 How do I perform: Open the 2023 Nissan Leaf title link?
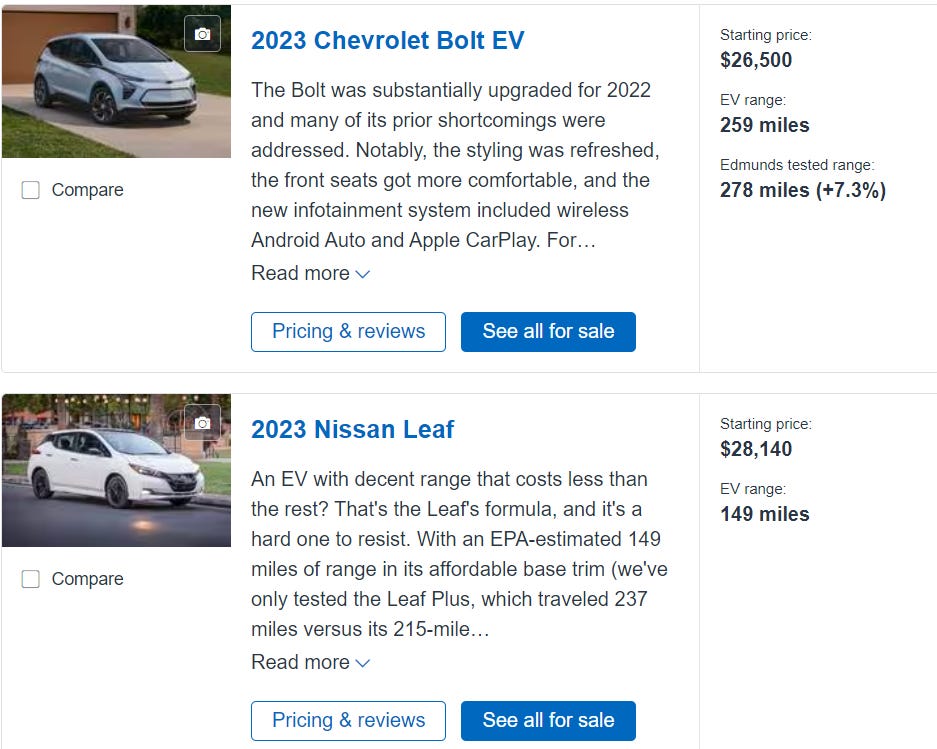[352, 430]
